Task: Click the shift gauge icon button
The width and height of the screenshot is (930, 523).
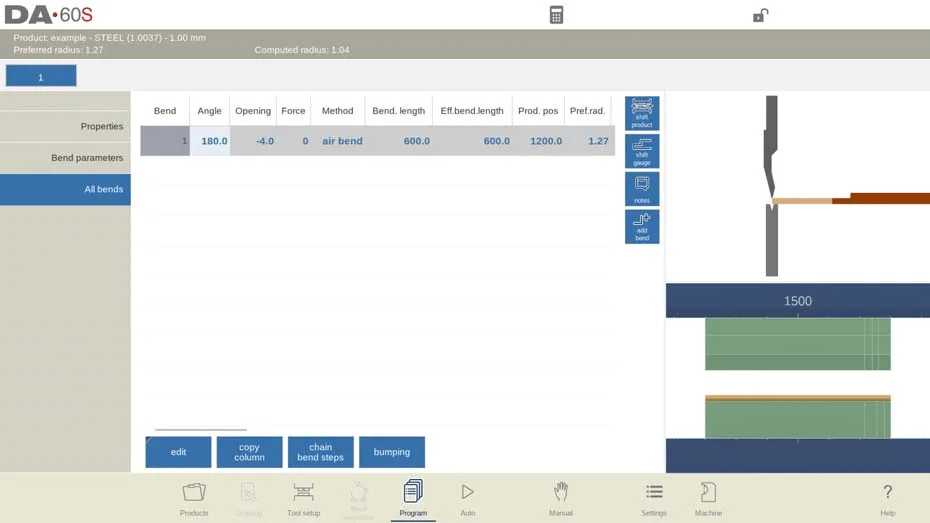Action: point(642,151)
